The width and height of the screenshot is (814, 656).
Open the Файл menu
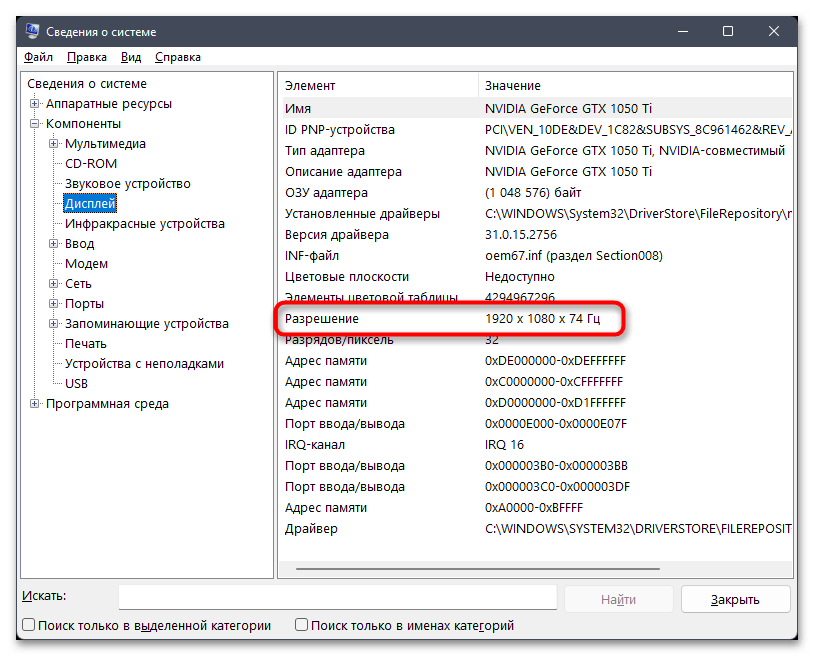point(38,57)
